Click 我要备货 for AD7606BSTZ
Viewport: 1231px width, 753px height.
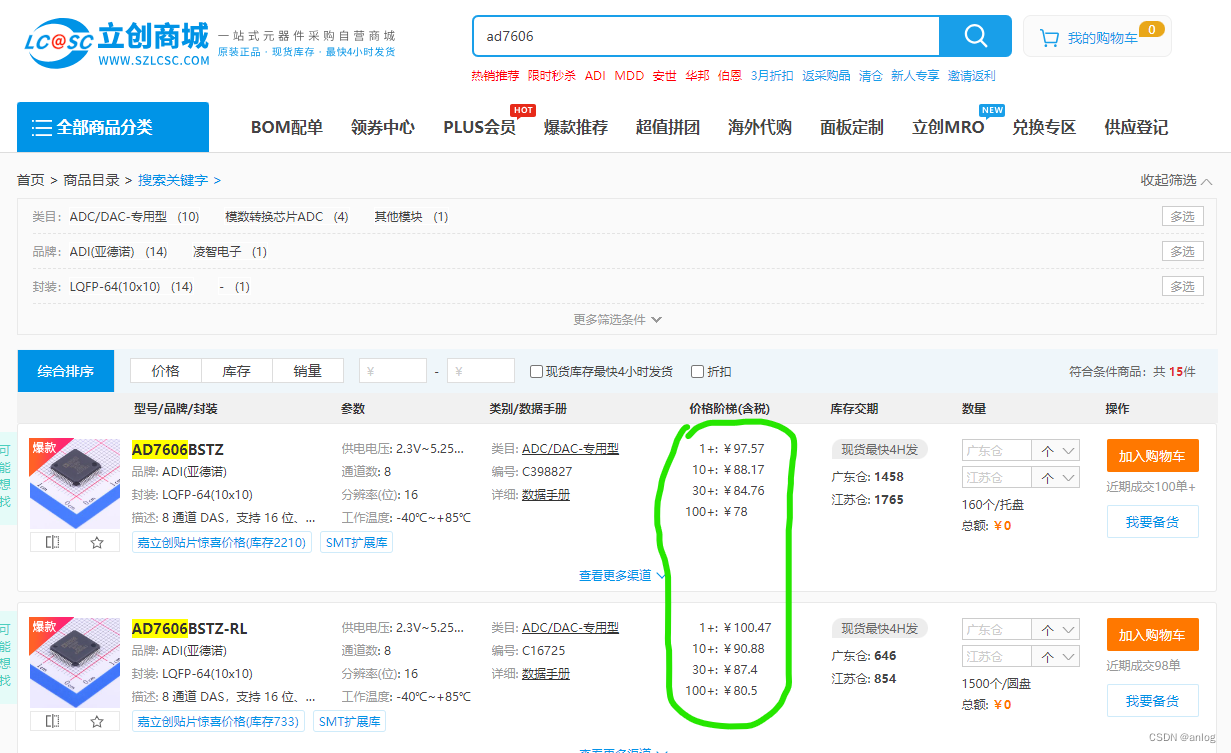click(x=1152, y=522)
